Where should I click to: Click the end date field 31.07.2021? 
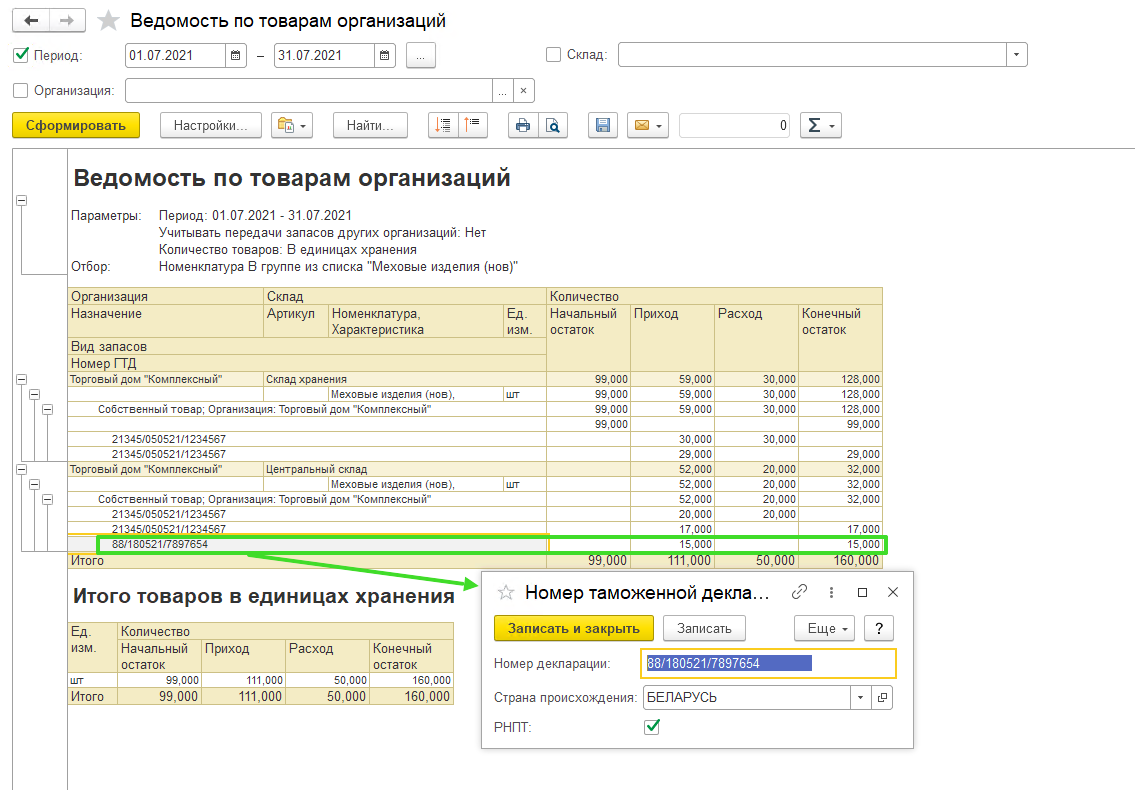click(325, 55)
